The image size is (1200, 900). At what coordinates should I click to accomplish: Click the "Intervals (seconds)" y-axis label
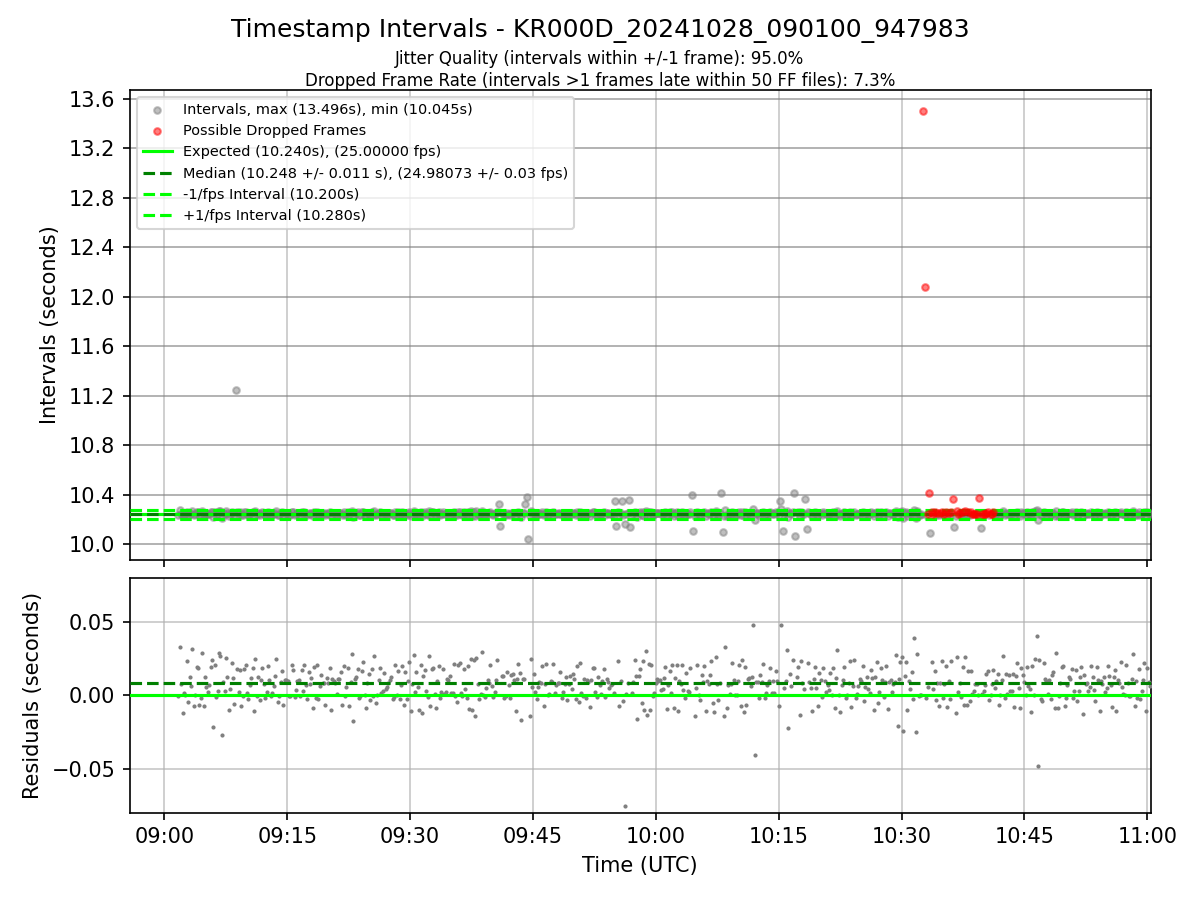(49, 325)
